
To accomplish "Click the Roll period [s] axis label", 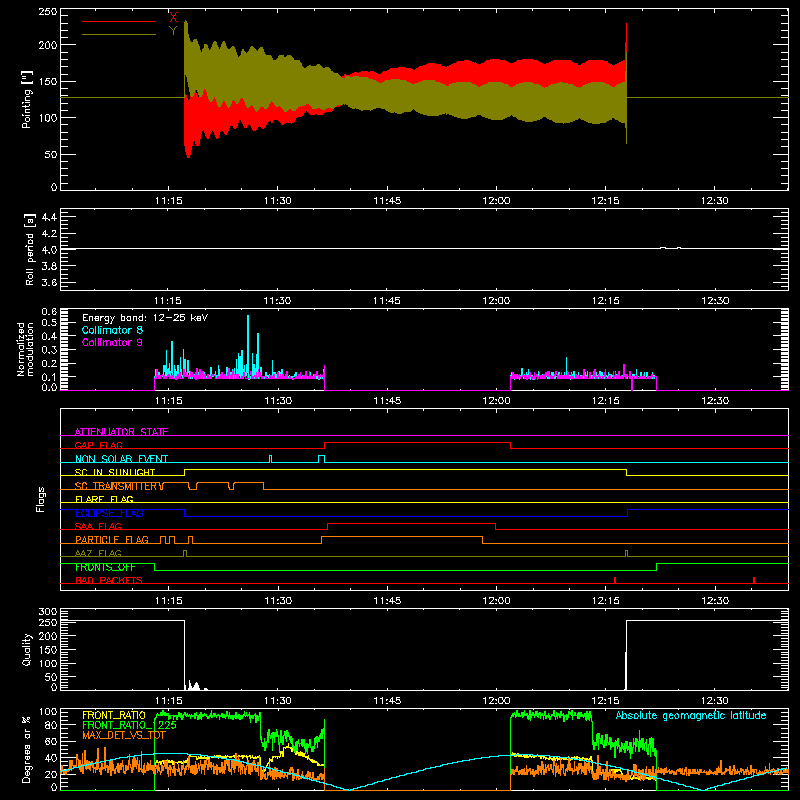I will (x=29, y=249).
